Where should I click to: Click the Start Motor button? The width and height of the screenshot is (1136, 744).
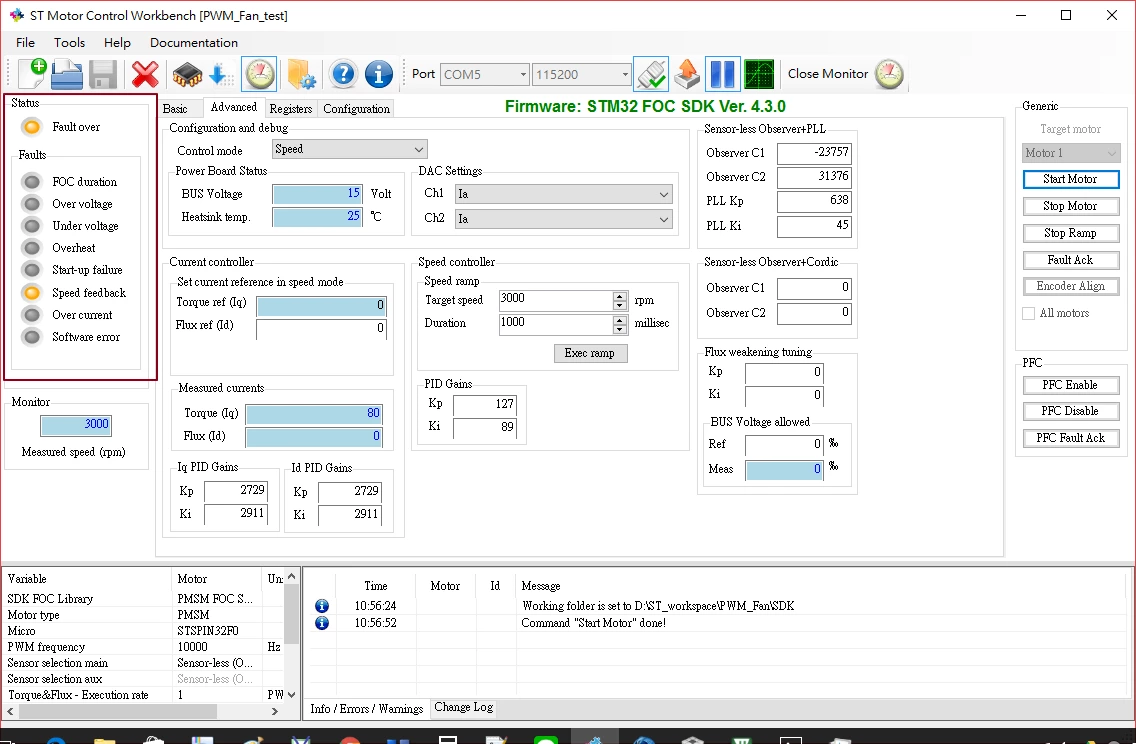tap(1071, 179)
